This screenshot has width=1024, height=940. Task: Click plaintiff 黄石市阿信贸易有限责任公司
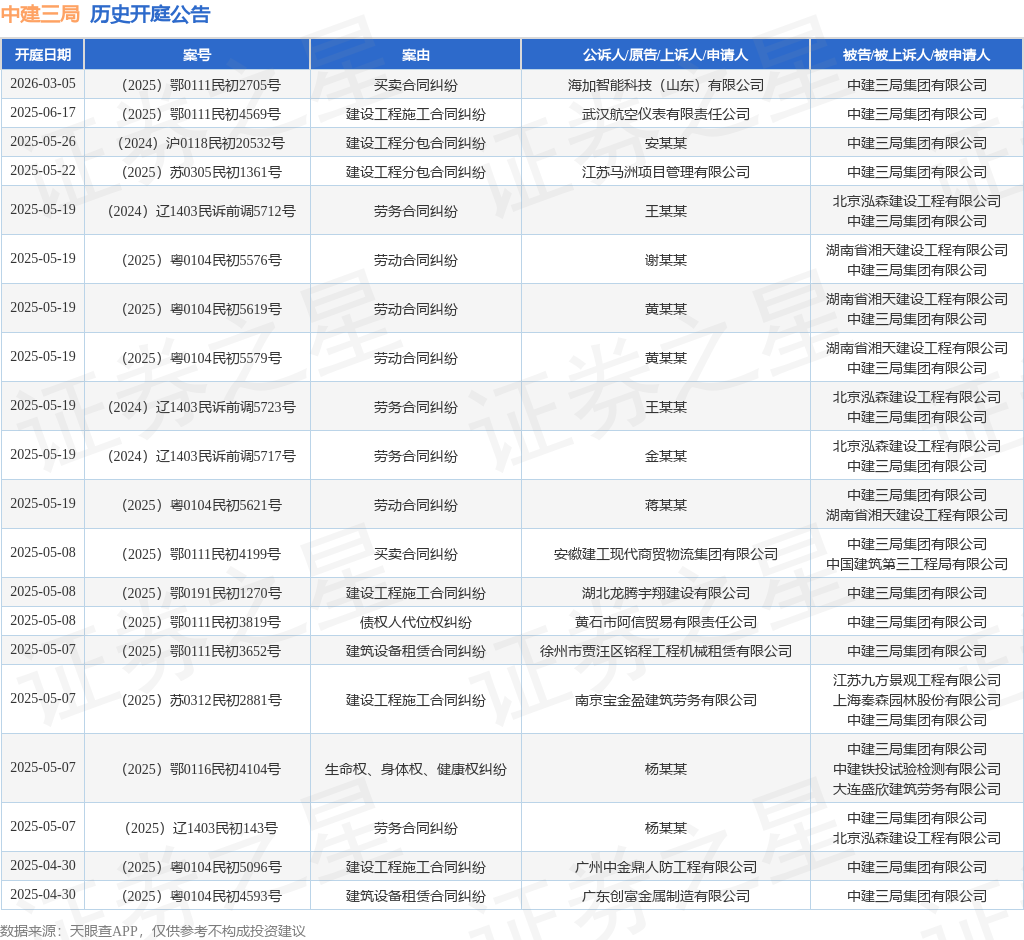[665, 622]
